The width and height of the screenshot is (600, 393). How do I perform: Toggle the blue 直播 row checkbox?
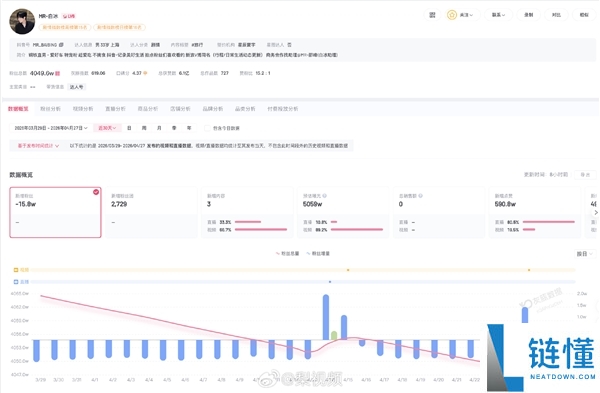(x=16, y=282)
